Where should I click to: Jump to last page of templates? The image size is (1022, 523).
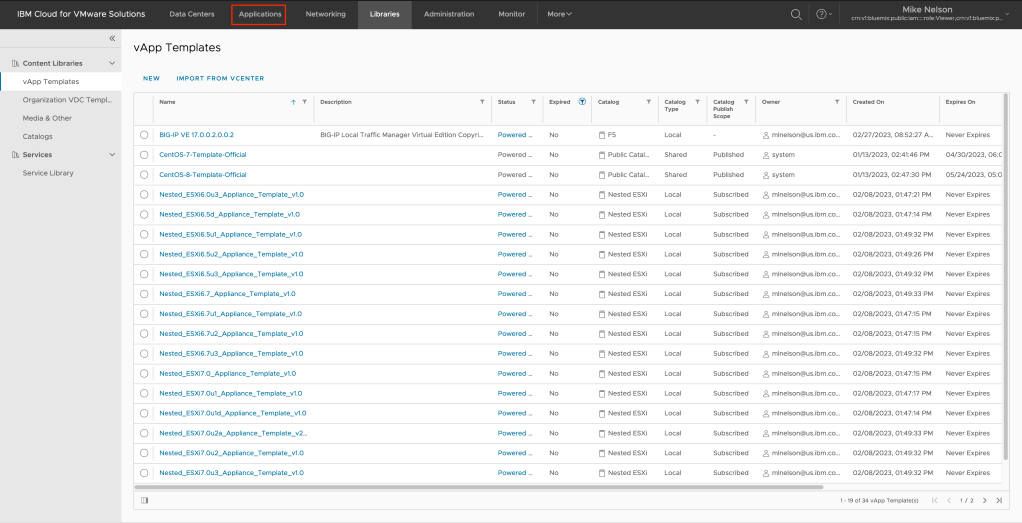click(x=998, y=500)
